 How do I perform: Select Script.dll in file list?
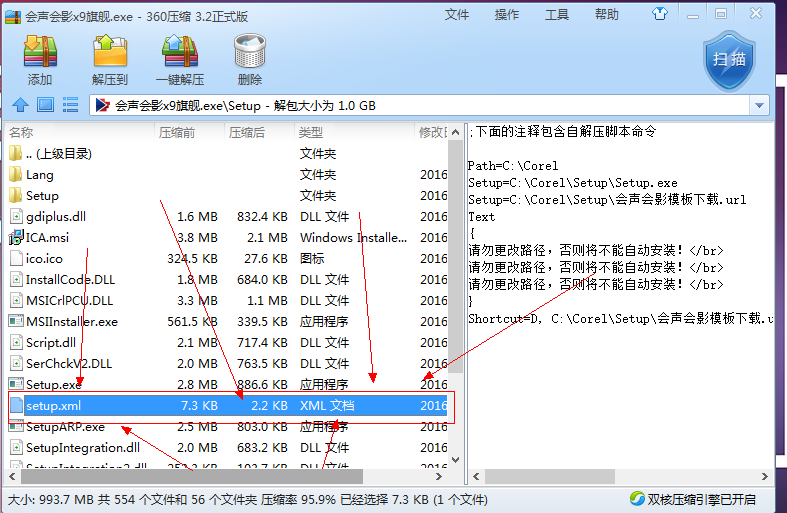tap(51, 342)
